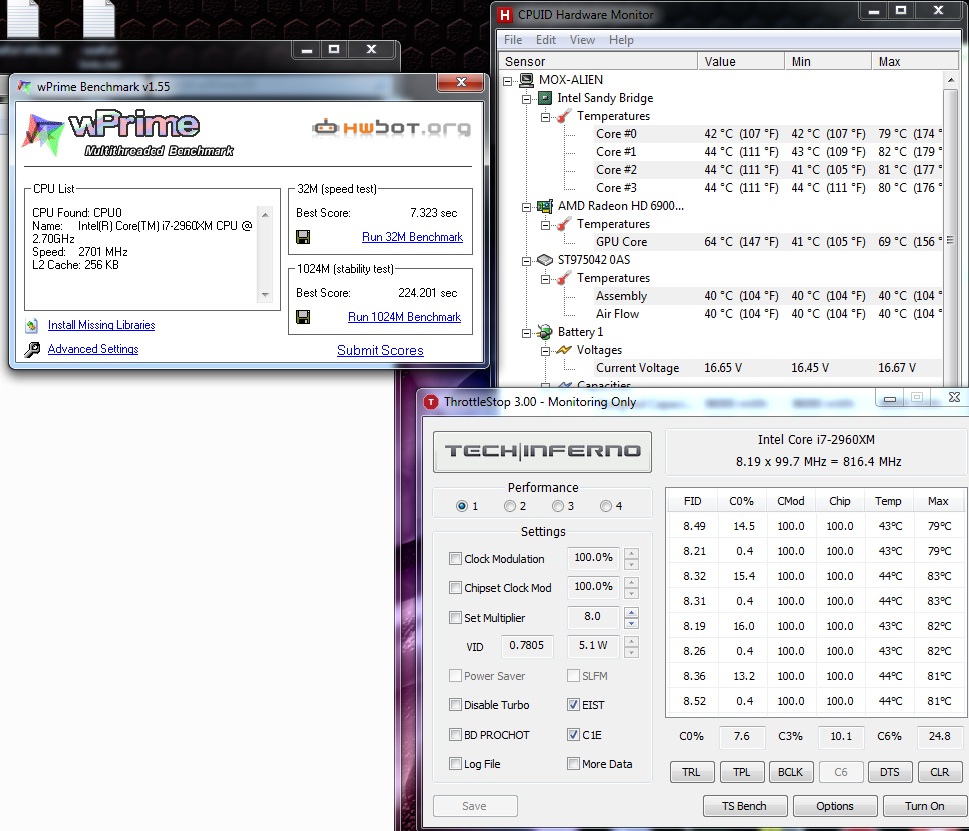Collapse the AMD Radeon HD 6900 node
This screenshot has width=969, height=831.
coord(526,207)
